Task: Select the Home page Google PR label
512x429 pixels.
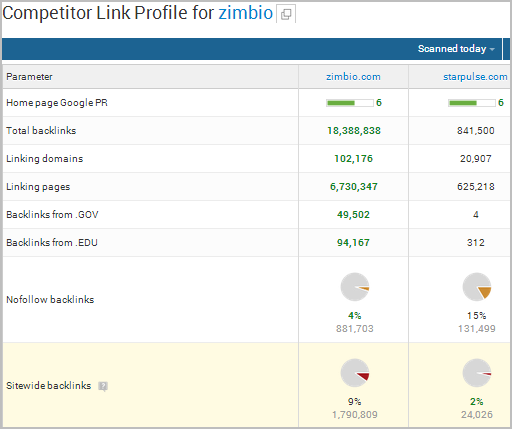Action: point(57,103)
